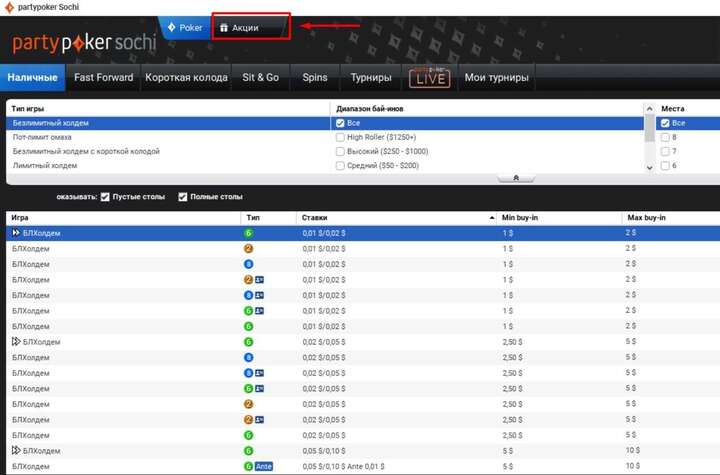
Task: Sort the table by the Min buy-in header
Action: point(559,218)
